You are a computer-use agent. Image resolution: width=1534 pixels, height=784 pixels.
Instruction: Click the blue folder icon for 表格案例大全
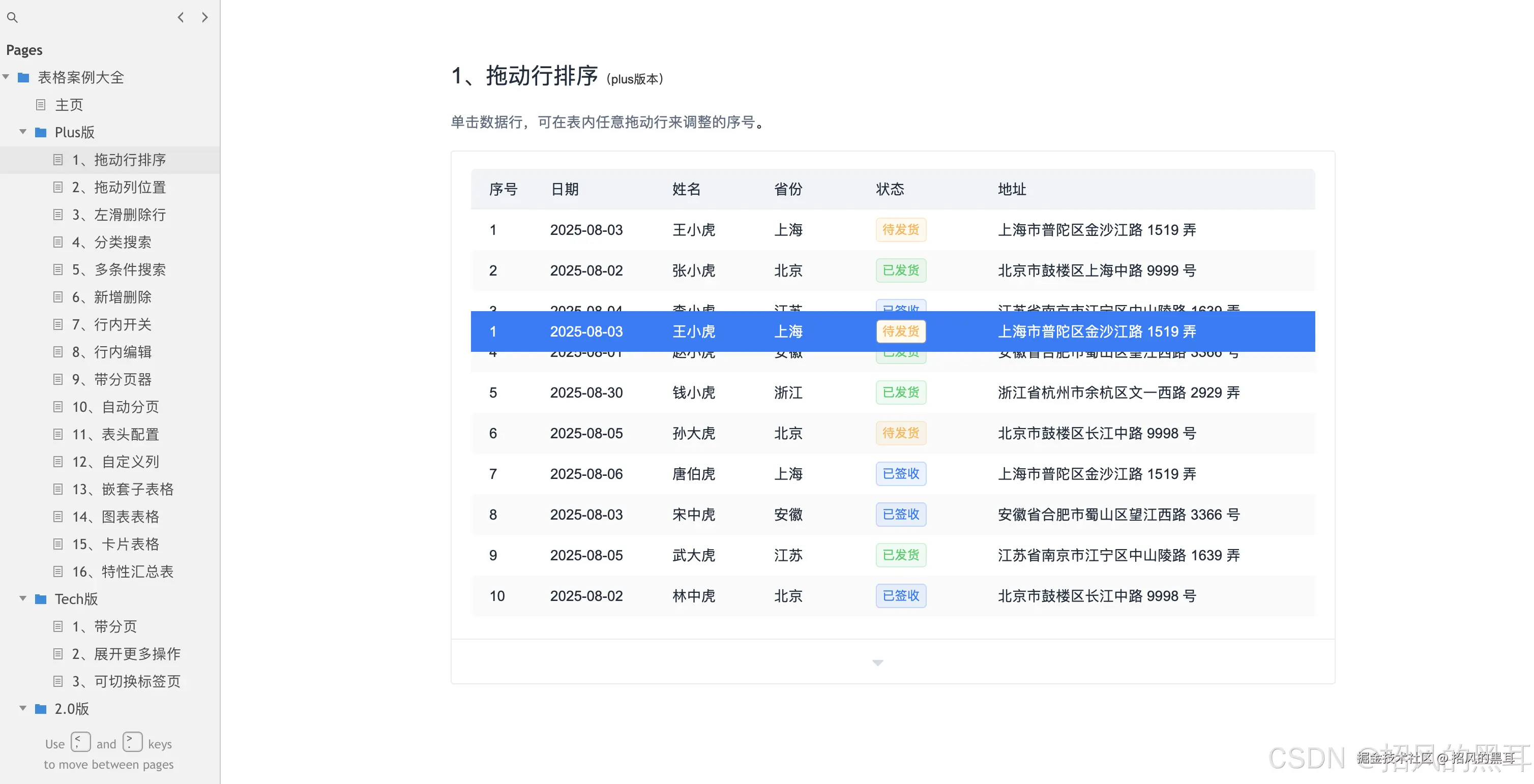(24, 77)
